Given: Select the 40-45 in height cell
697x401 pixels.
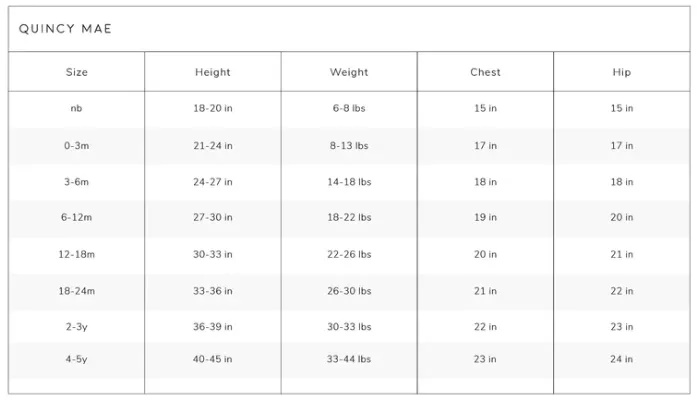Looking at the screenshot, I should tap(212, 359).
